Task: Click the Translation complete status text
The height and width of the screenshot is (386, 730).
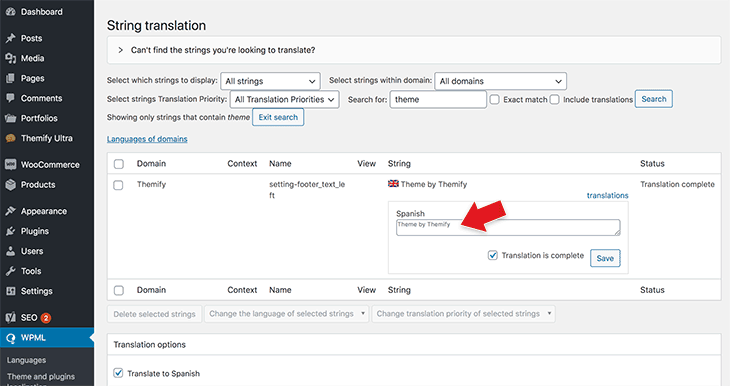Action: (x=677, y=184)
